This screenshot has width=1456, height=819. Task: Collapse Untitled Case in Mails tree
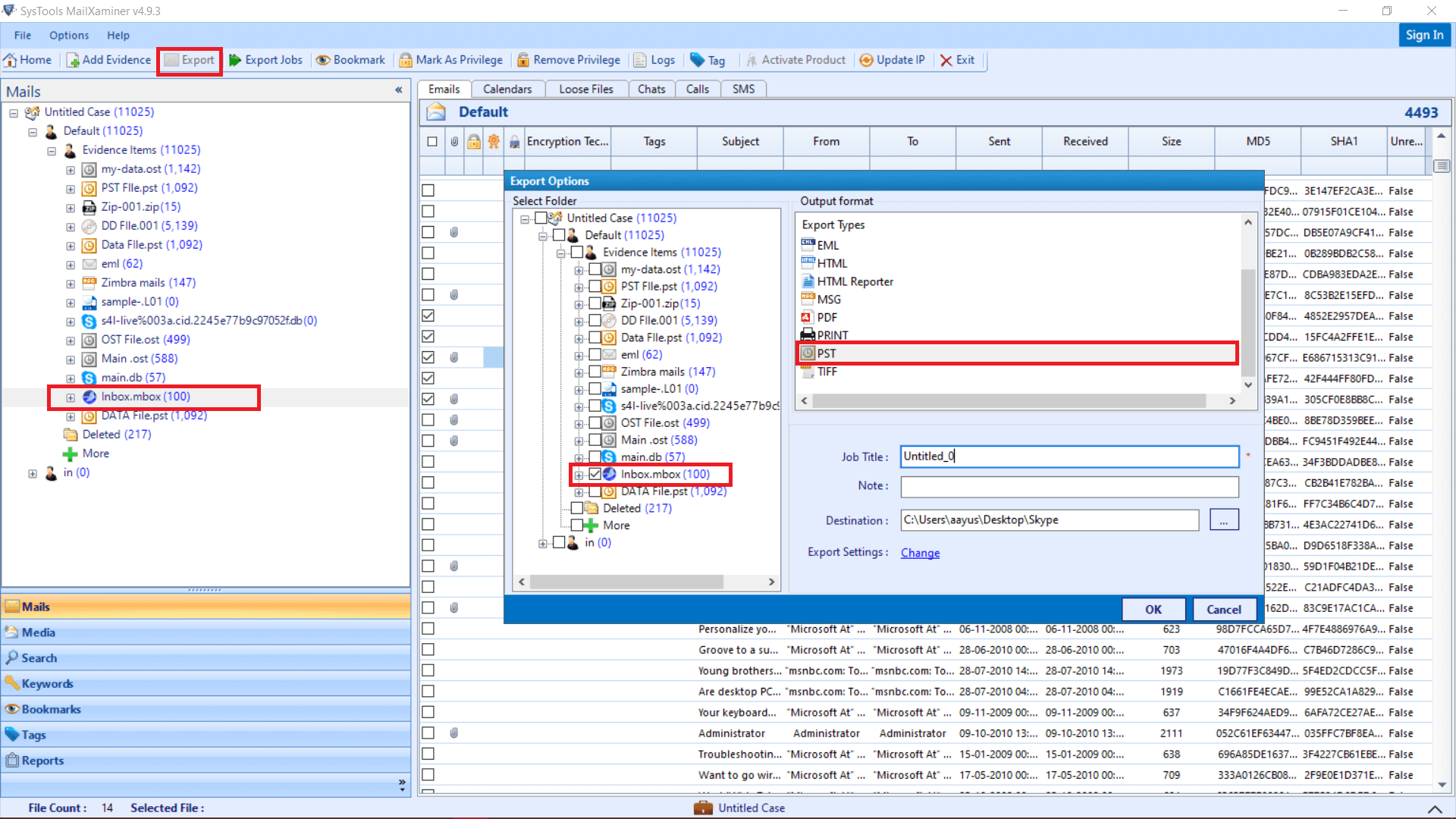14,113
